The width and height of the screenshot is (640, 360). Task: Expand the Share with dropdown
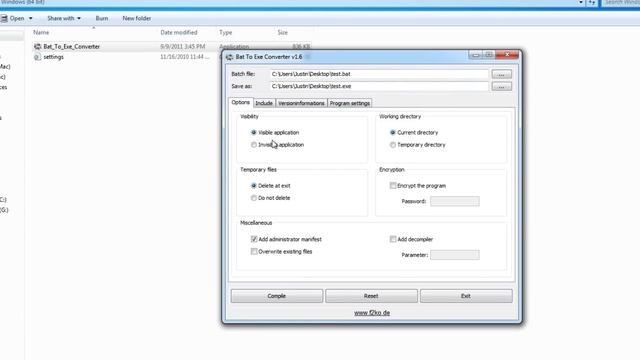79,18
